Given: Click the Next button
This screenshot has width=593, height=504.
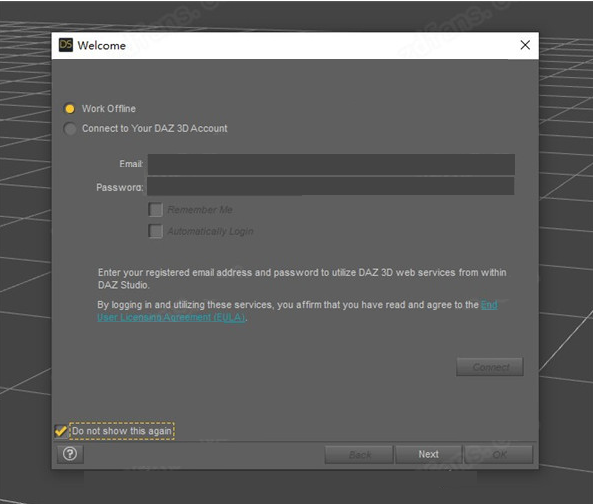Looking at the screenshot, I should pyautogui.click(x=428, y=454).
